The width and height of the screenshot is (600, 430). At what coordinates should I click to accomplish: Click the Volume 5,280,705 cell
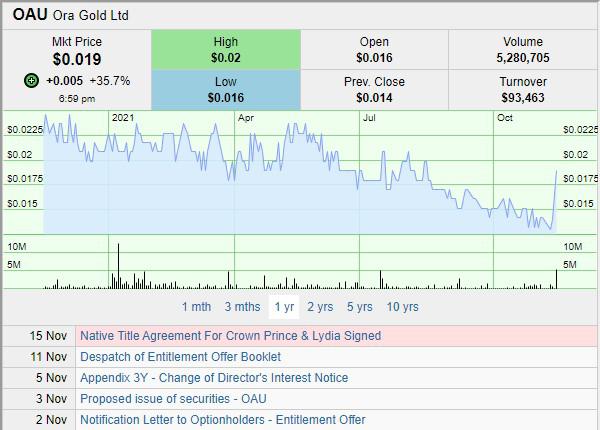pos(524,50)
